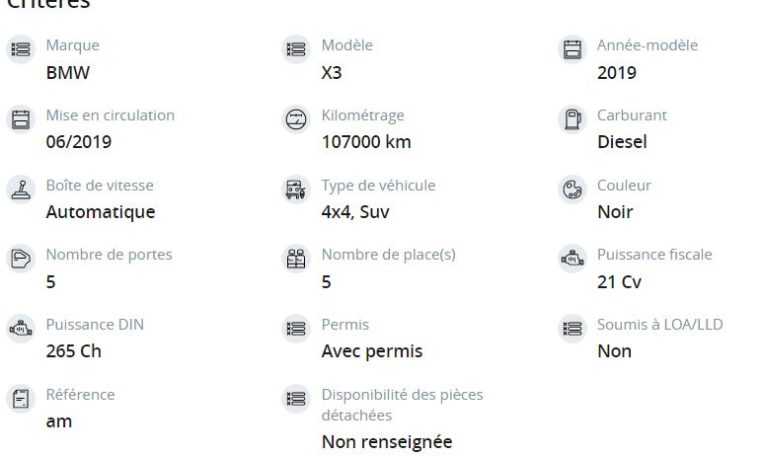Click the gear stick icon beside Boîte de vitesse
Screen dimensions: 762x456
pos(20,189)
